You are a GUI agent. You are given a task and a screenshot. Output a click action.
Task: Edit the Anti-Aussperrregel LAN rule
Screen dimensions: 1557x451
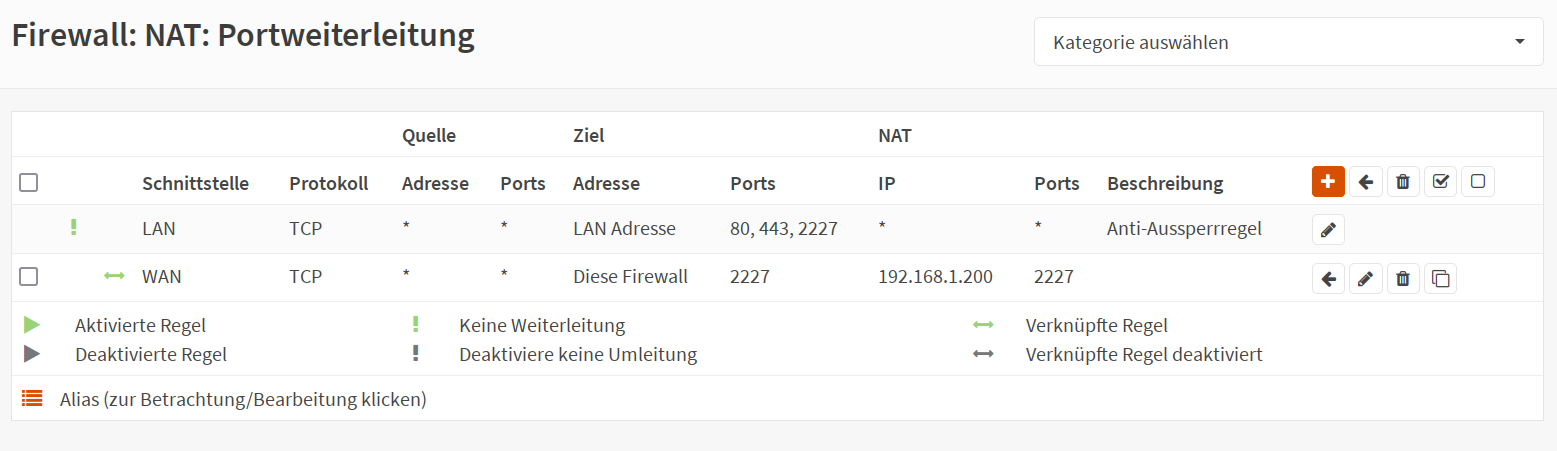[1328, 230]
